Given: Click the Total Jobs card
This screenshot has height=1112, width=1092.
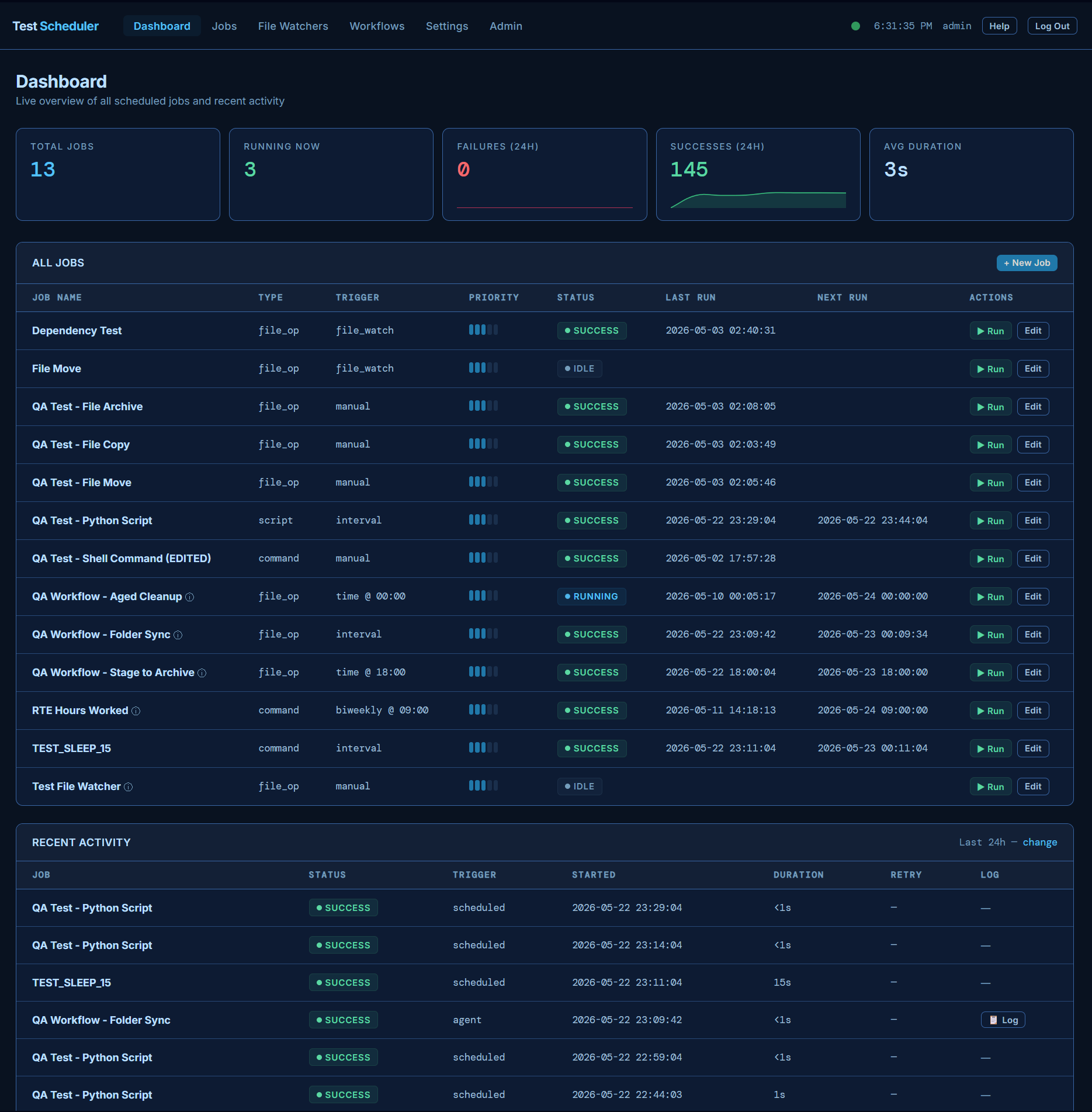Looking at the screenshot, I should click(118, 175).
